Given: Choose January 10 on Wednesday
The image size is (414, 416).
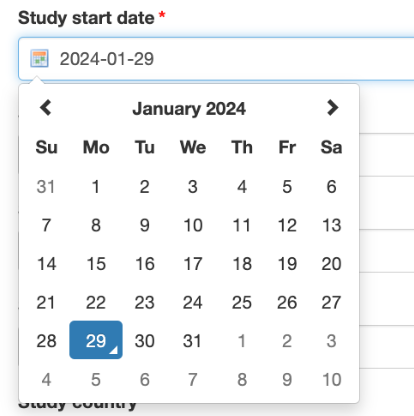Looking at the screenshot, I should point(193,225).
